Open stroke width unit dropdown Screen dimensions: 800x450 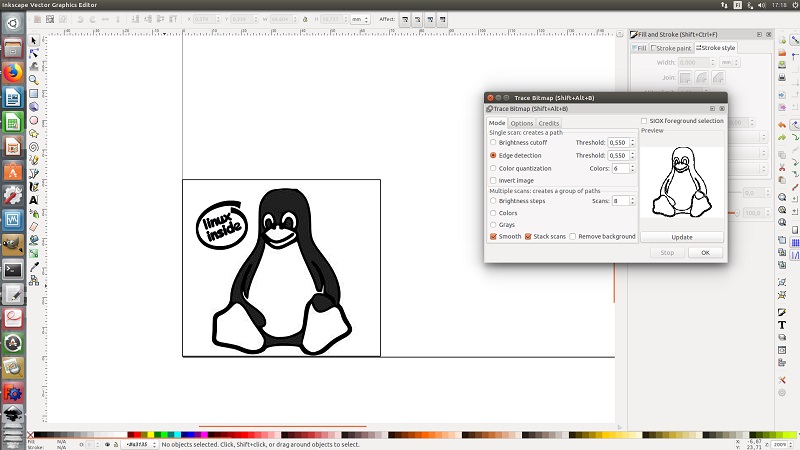pyautogui.click(x=730, y=62)
